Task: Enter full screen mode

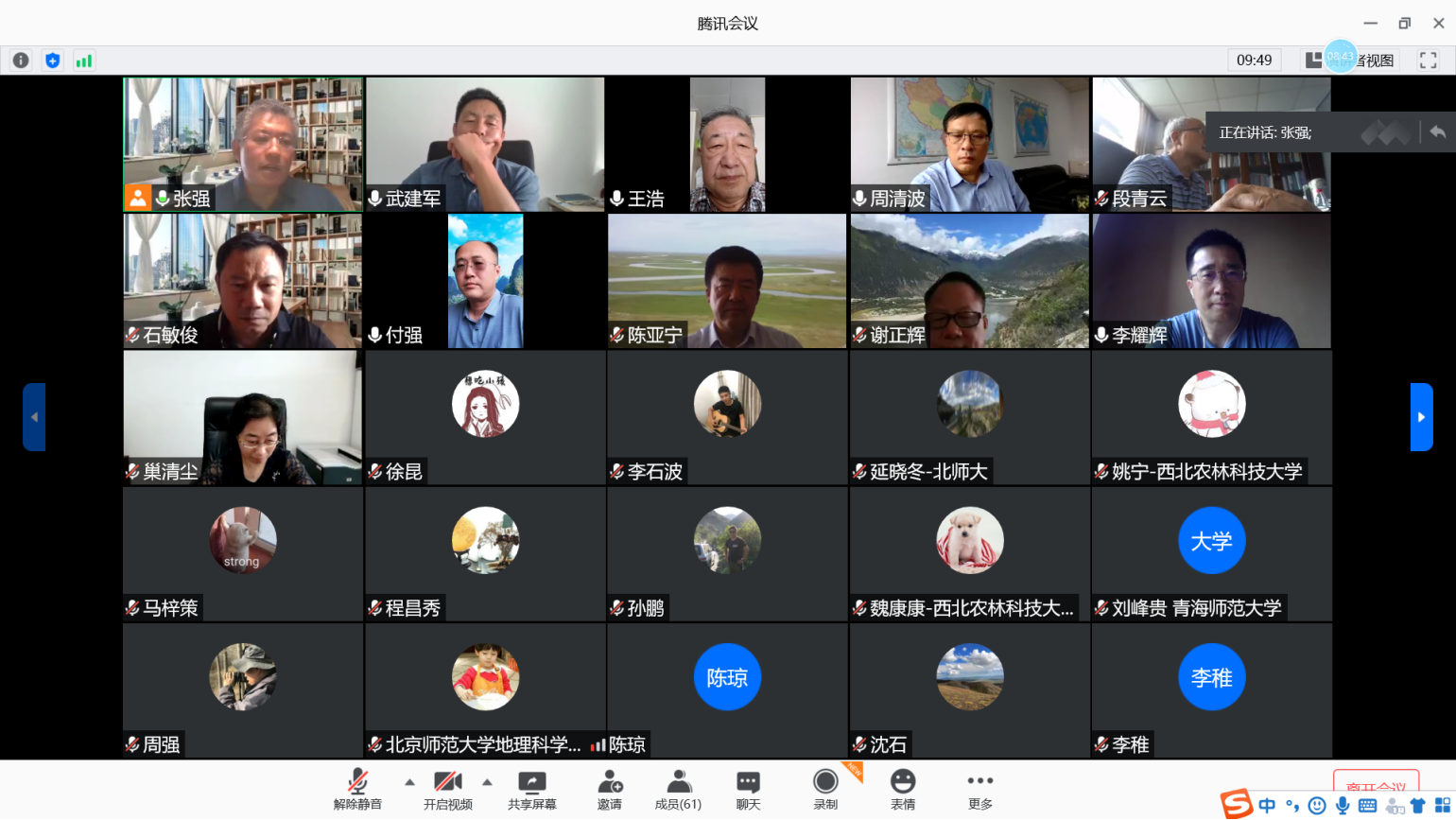Action: (1428, 61)
